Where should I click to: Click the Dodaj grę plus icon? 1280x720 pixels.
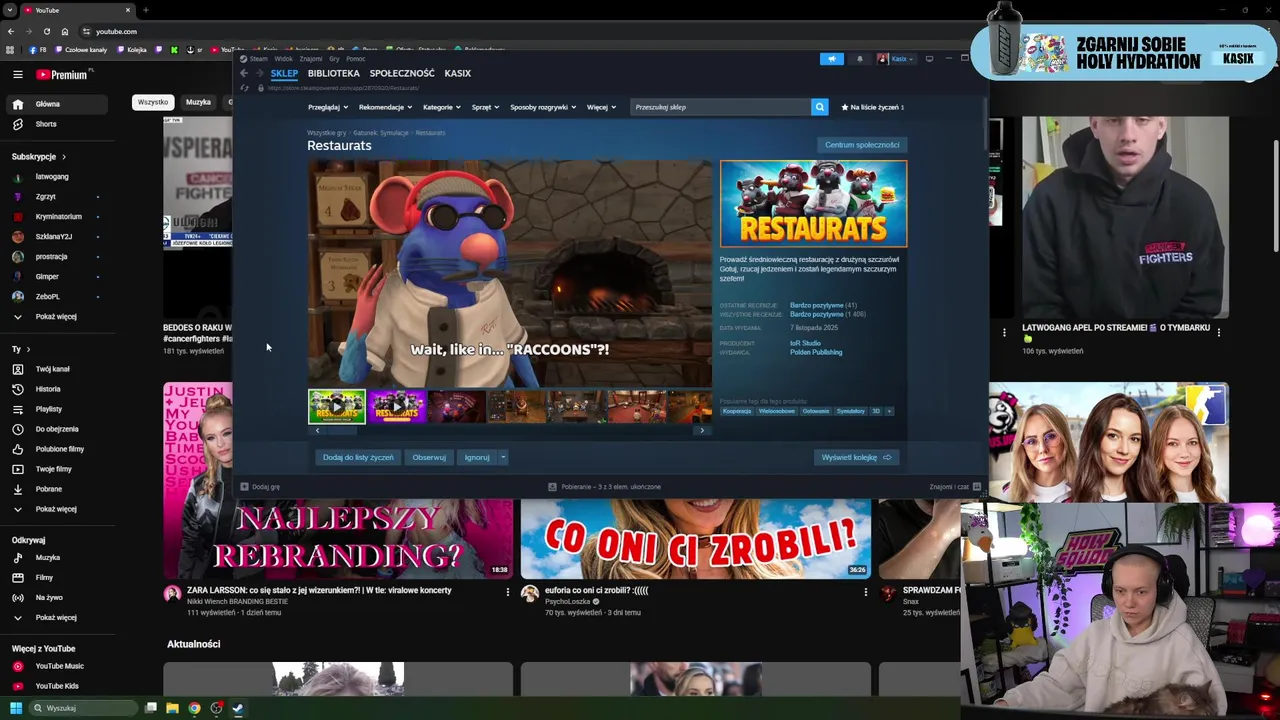[244, 487]
